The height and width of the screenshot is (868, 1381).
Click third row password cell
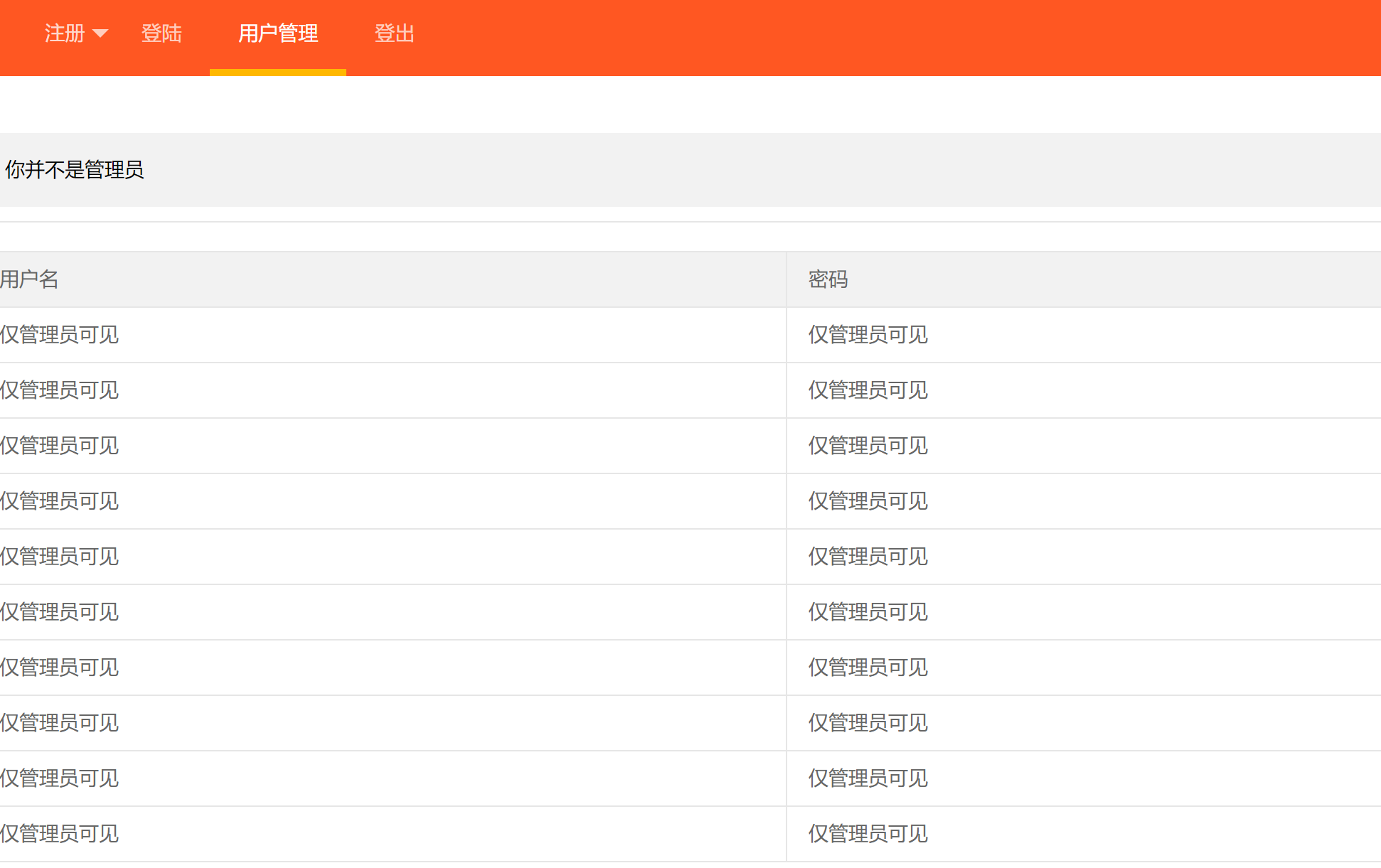(x=868, y=446)
